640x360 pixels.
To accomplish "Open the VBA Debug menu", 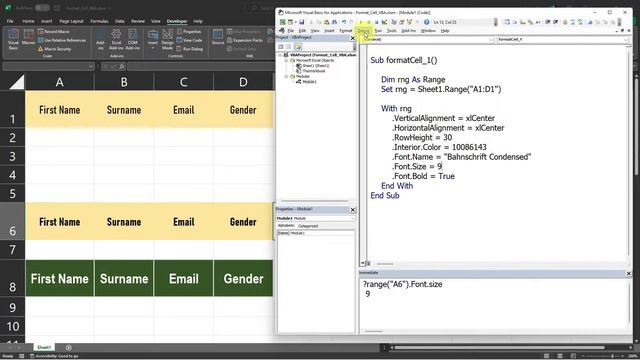I will (364, 31).
